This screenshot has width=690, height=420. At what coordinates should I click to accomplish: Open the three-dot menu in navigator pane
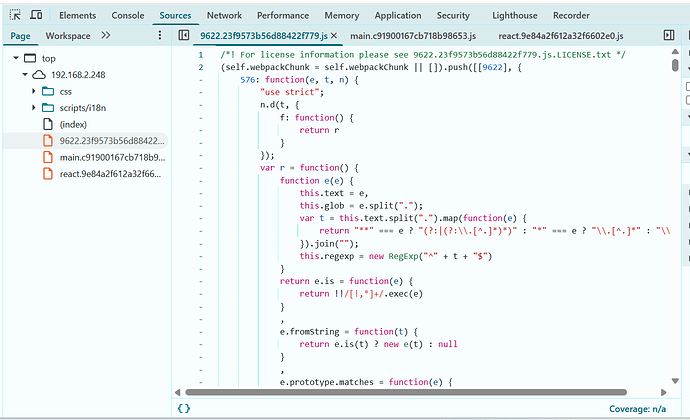point(160,35)
